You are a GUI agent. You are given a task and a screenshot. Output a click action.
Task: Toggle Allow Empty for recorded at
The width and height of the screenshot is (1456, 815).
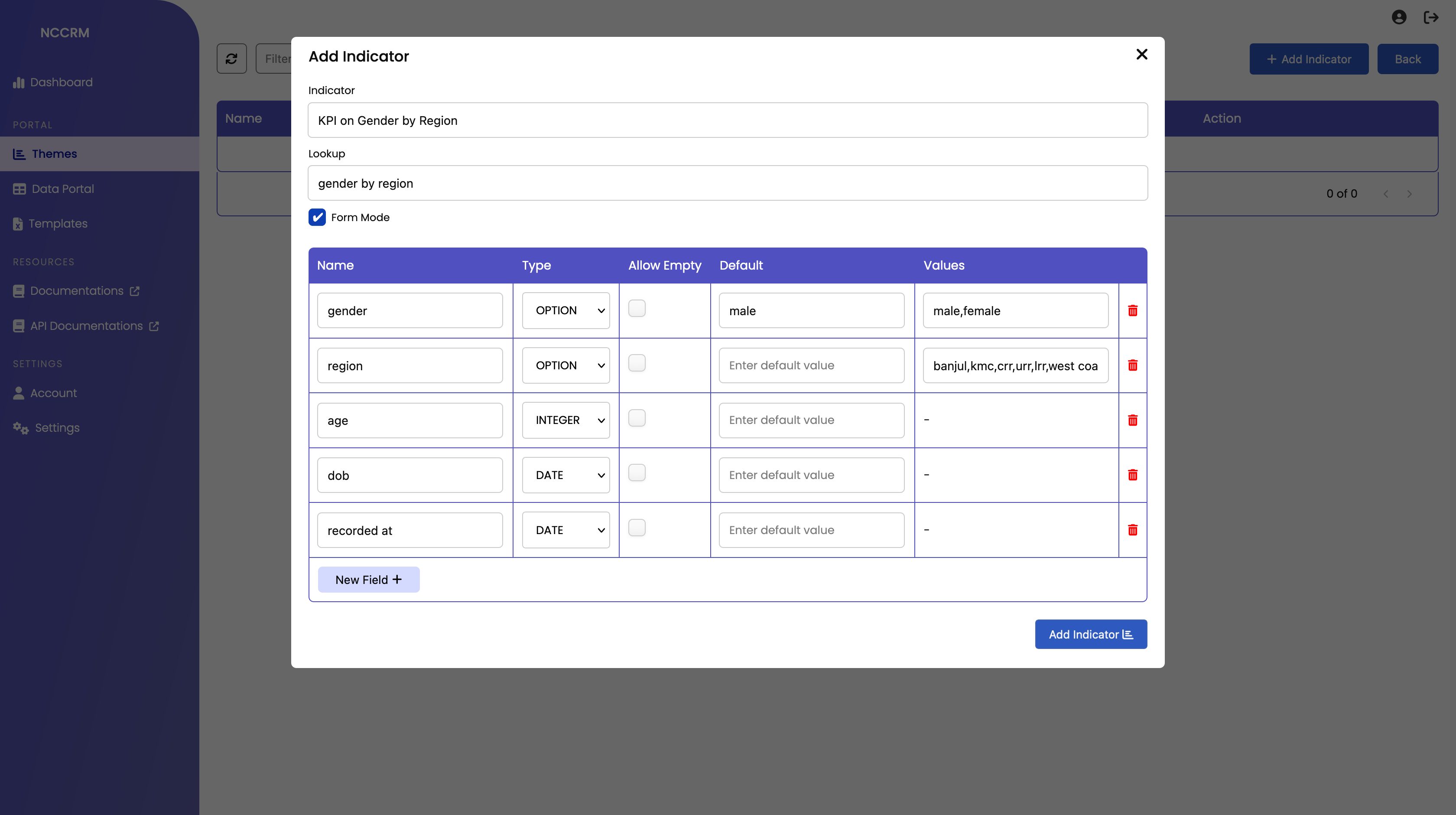pyautogui.click(x=637, y=528)
